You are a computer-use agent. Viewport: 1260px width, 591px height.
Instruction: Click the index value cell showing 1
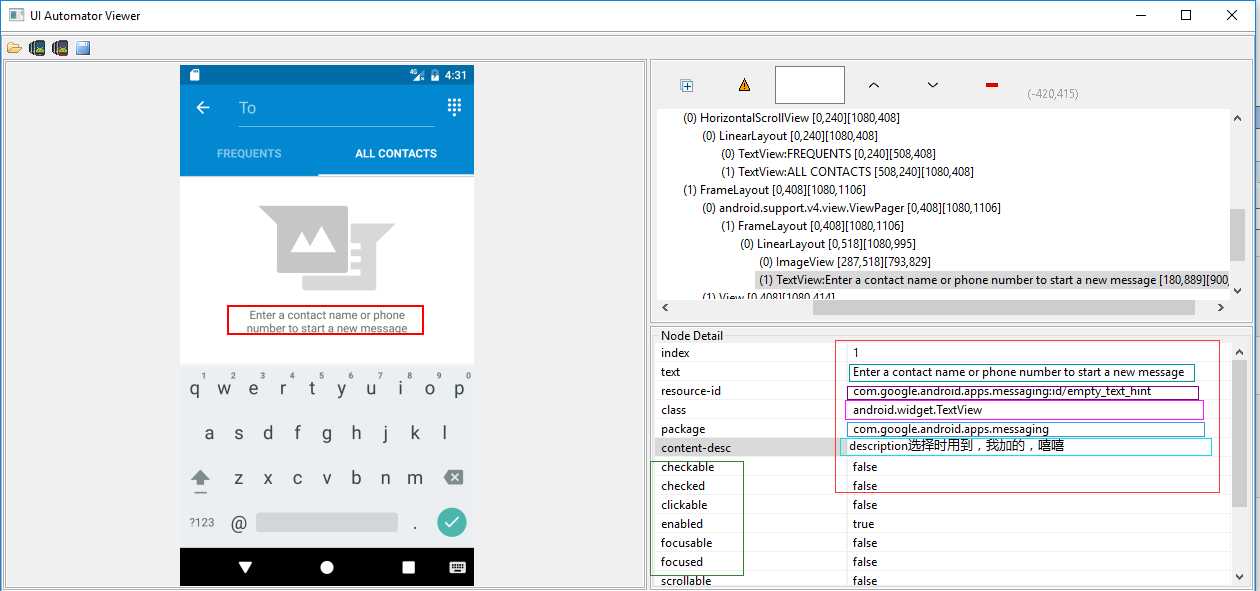click(x=1040, y=353)
